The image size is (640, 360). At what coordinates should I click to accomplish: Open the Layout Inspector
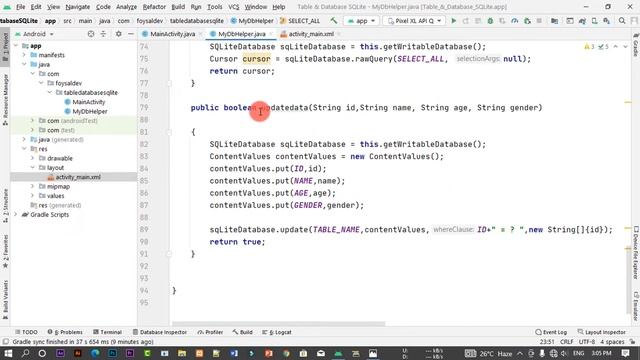(602, 332)
